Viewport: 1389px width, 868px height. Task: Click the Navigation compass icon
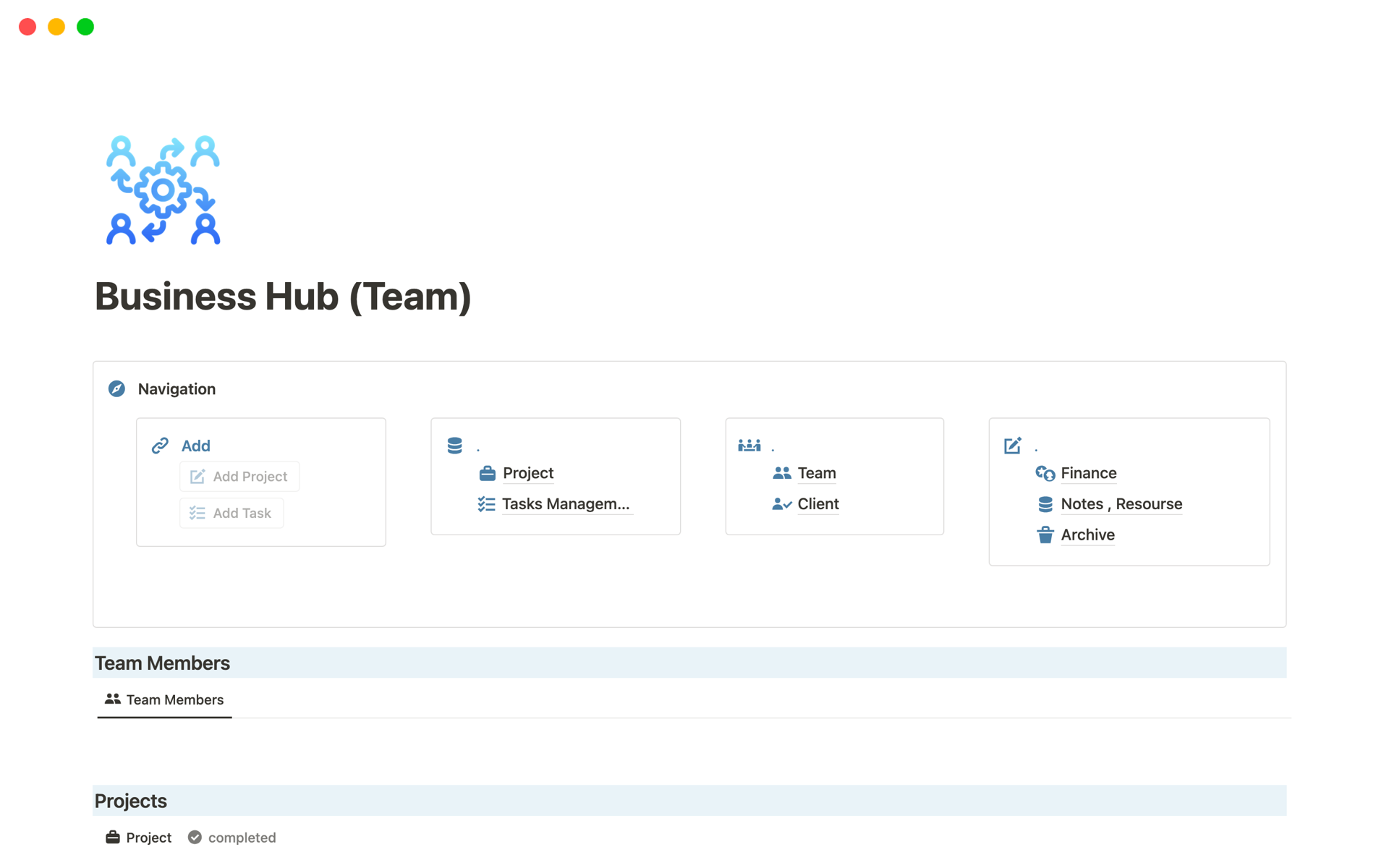point(116,389)
